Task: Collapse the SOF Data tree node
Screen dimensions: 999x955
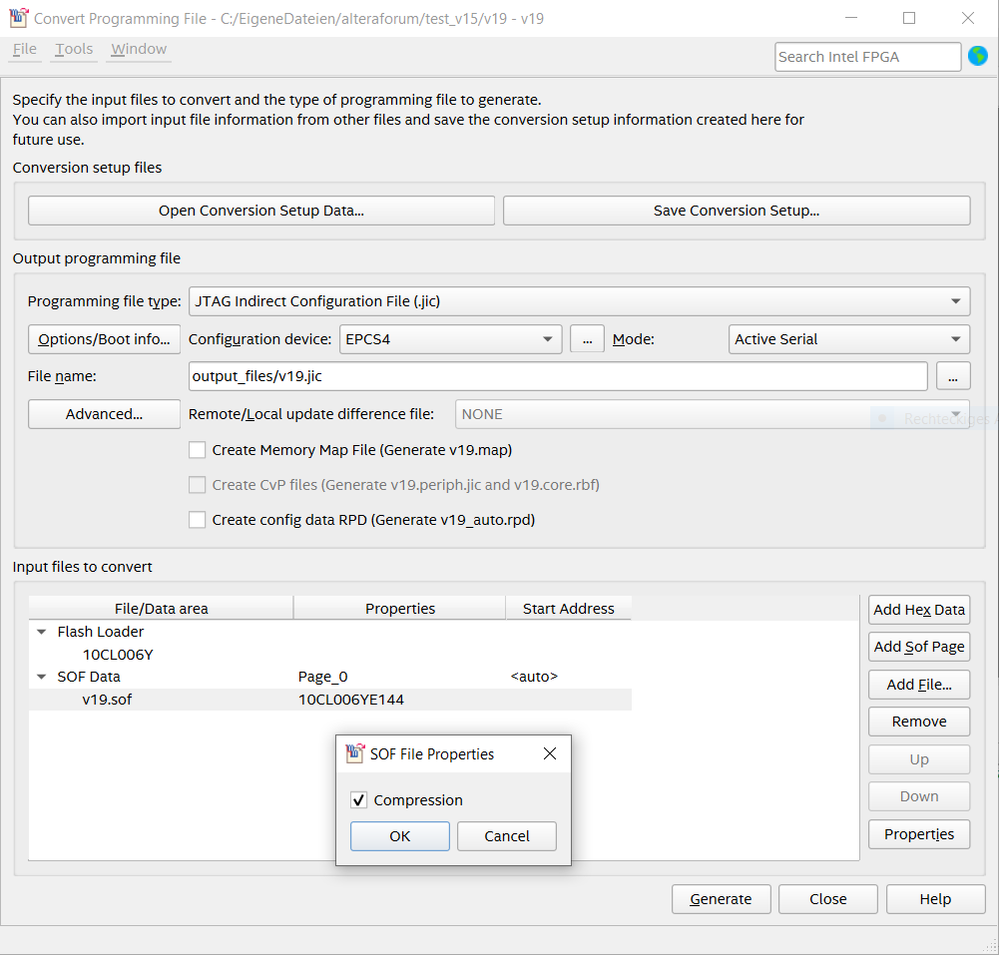Action: click(x=42, y=677)
